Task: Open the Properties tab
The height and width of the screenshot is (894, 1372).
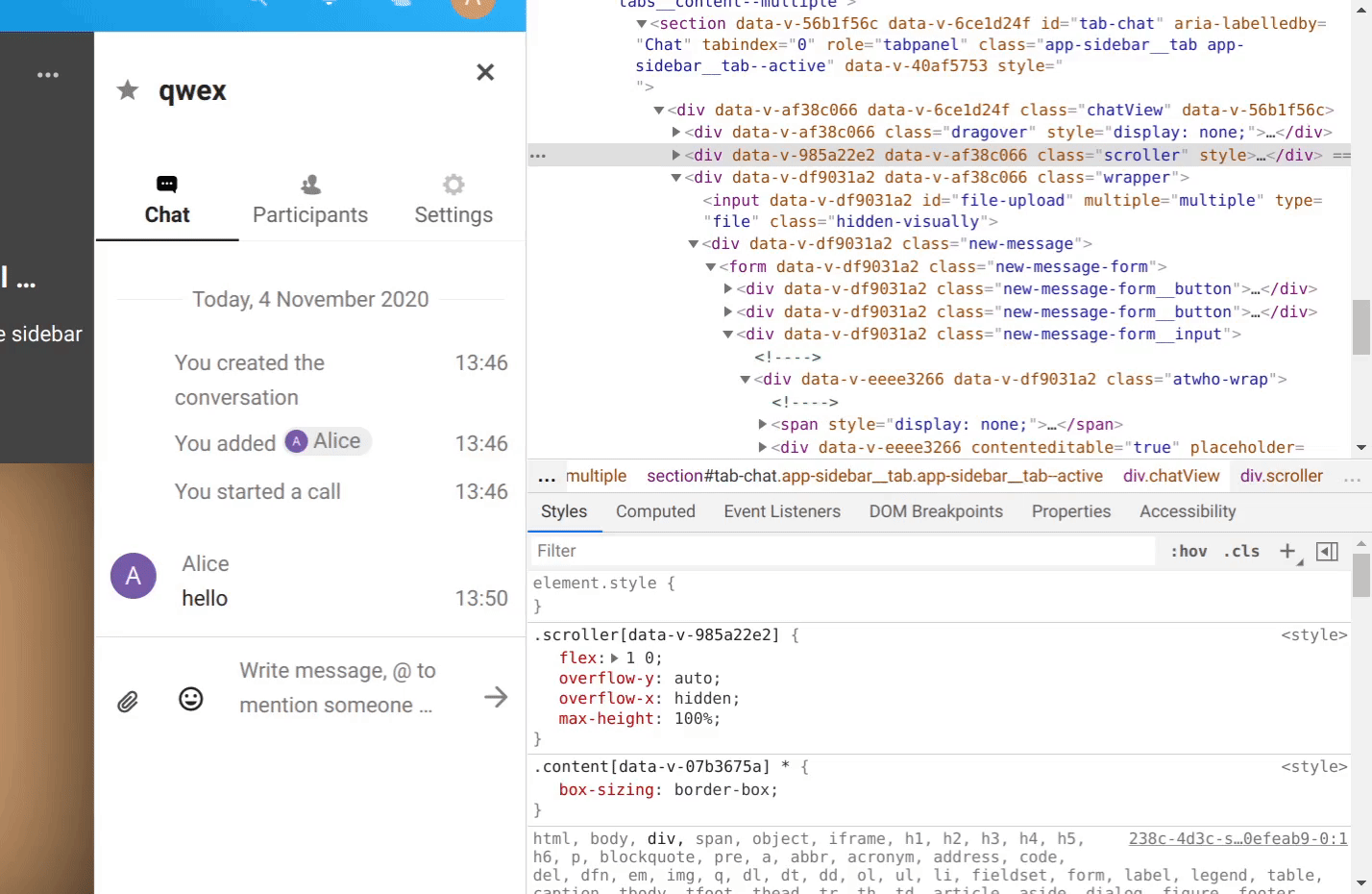Action: point(1071,511)
